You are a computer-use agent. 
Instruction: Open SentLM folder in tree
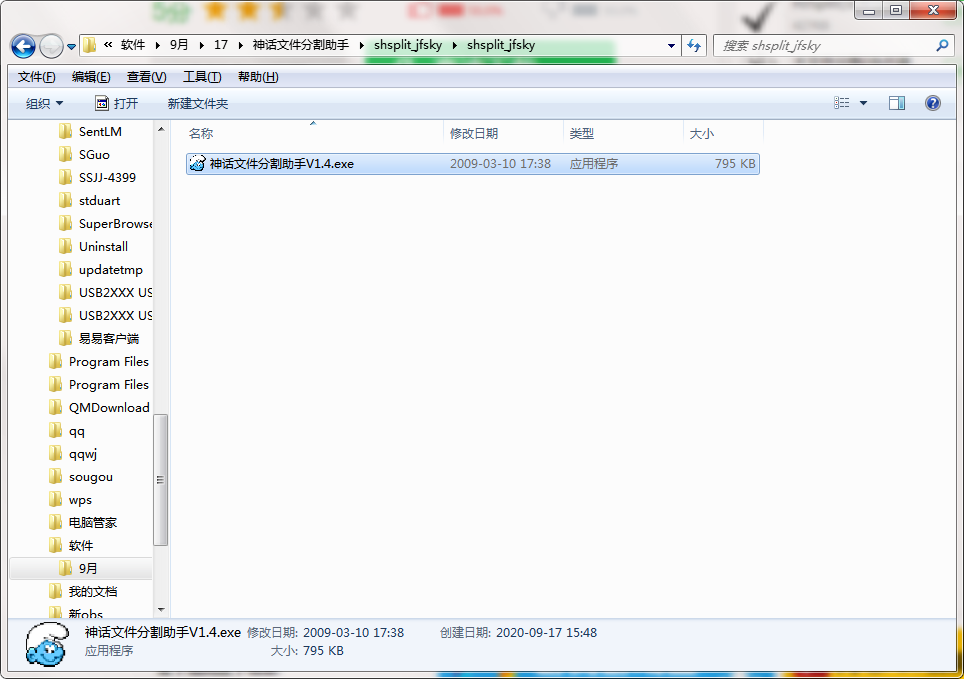(100, 132)
